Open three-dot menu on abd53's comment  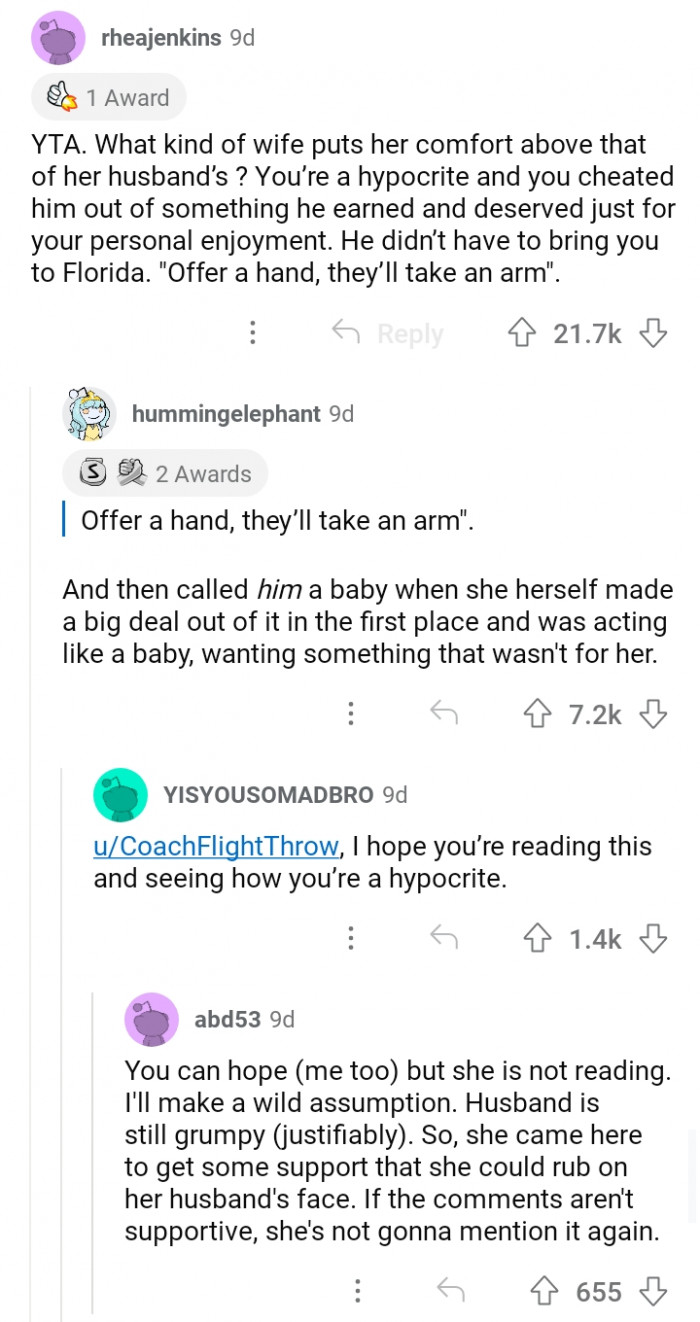pyautogui.click(x=357, y=1291)
